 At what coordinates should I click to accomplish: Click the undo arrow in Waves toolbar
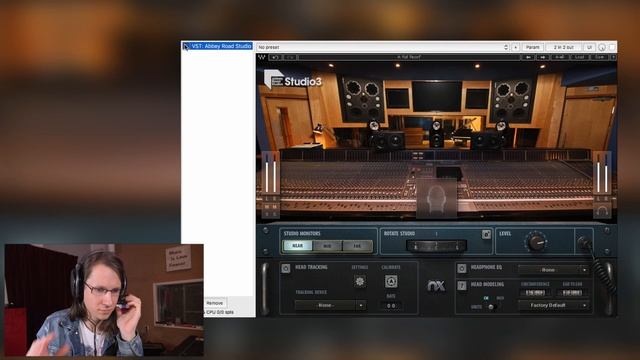(275, 58)
